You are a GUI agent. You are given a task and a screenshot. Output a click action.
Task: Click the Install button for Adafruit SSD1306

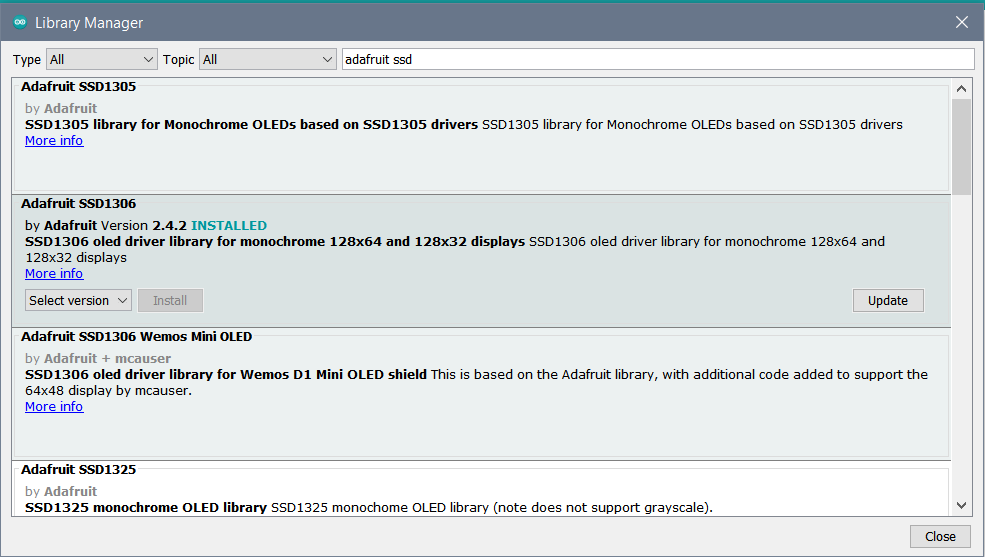pyautogui.click(x=170, y=300)
